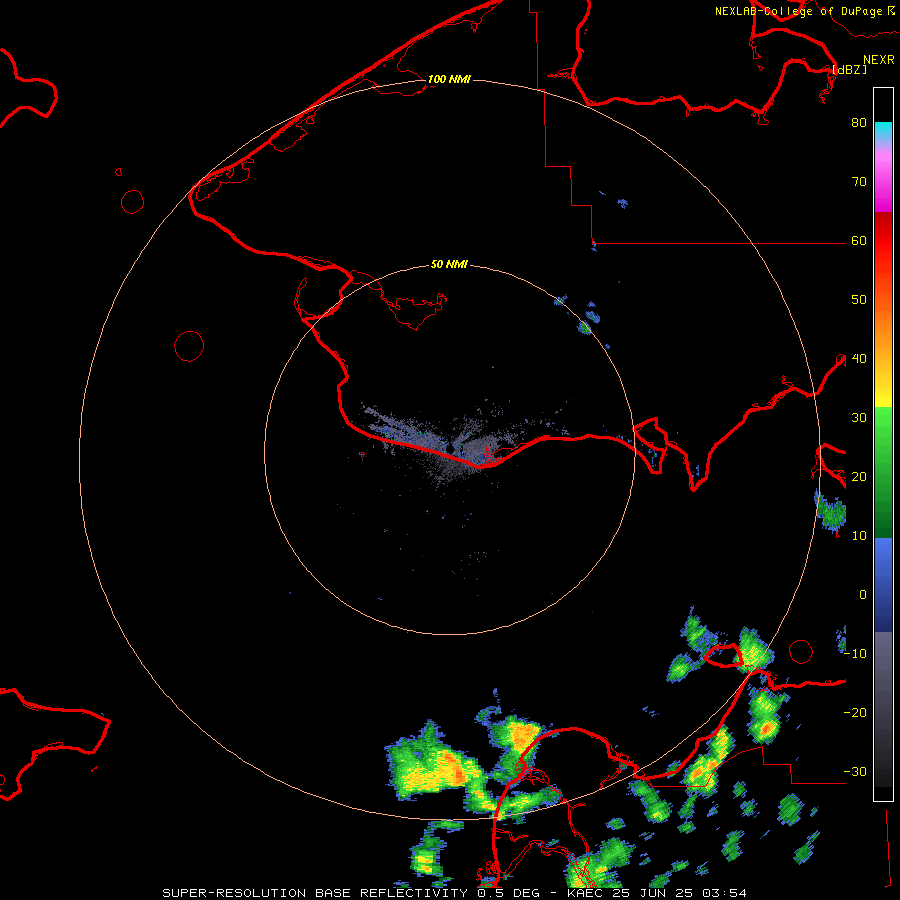Select the 80 value on the dBZ scale
900x900 pixels.
(x=859, y=122)
